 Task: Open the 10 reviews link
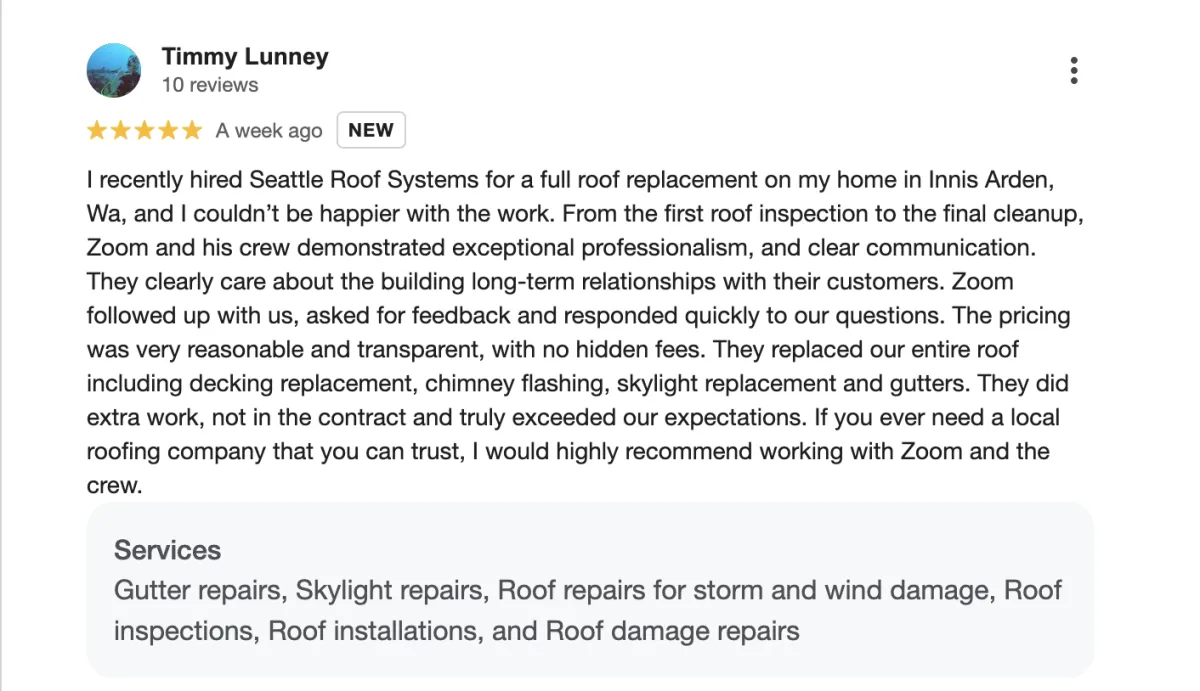(210, 85)
